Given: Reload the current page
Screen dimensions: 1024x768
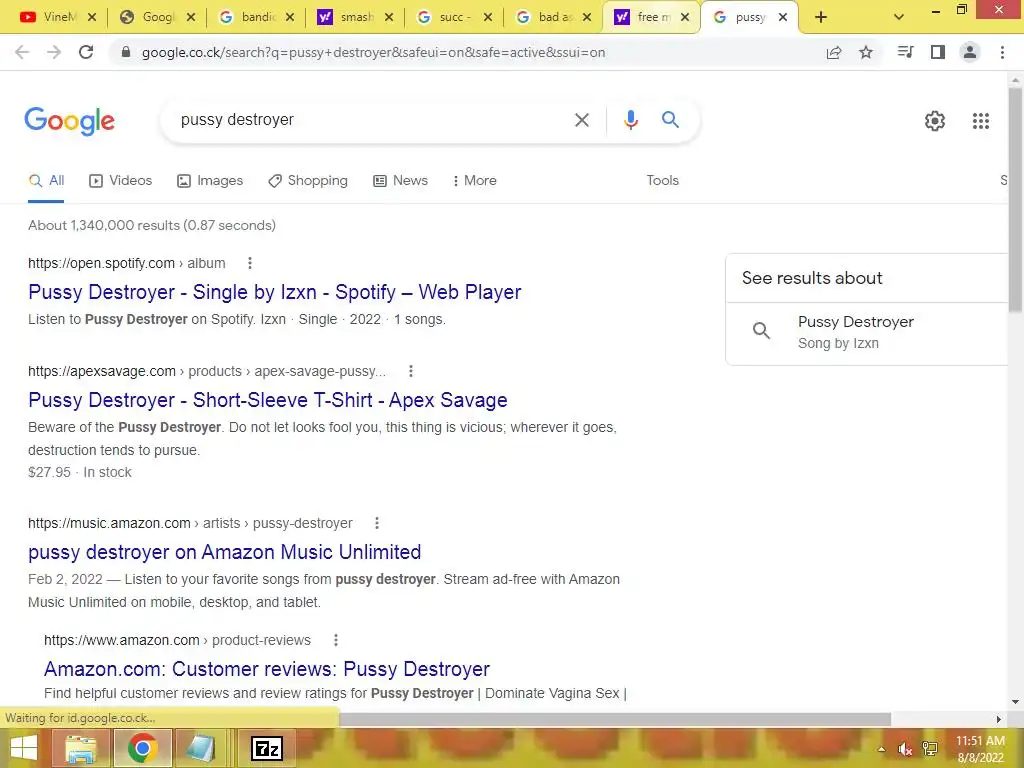Looking at the screenshot, I should click(86, 52).
